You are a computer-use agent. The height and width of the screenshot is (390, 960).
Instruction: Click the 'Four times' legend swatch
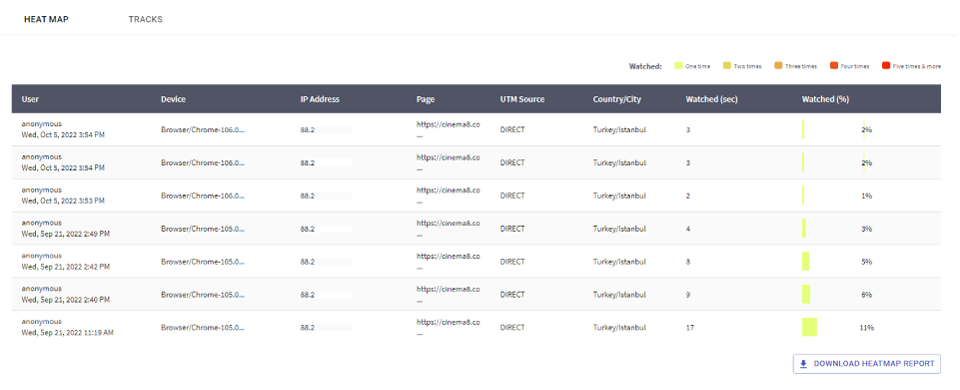(x=833, y=66)
